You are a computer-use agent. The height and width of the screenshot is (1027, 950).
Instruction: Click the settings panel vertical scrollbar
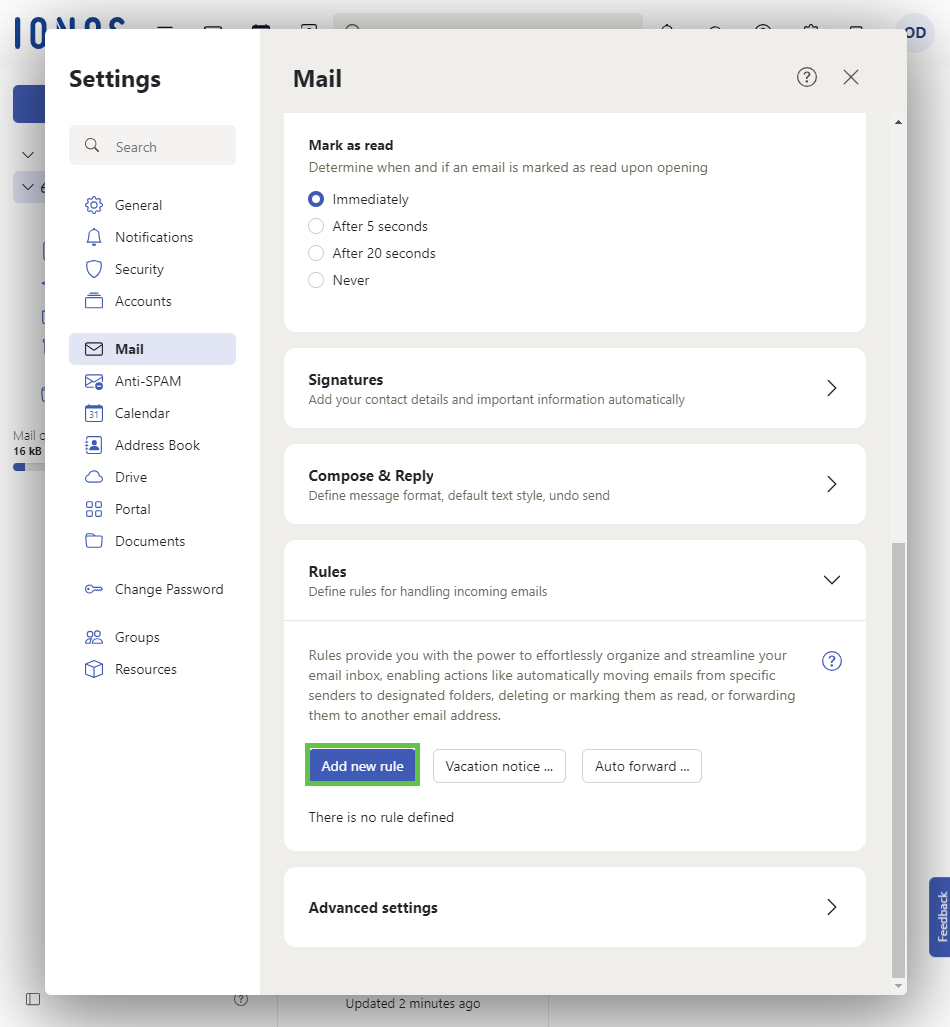coord(897,760)
